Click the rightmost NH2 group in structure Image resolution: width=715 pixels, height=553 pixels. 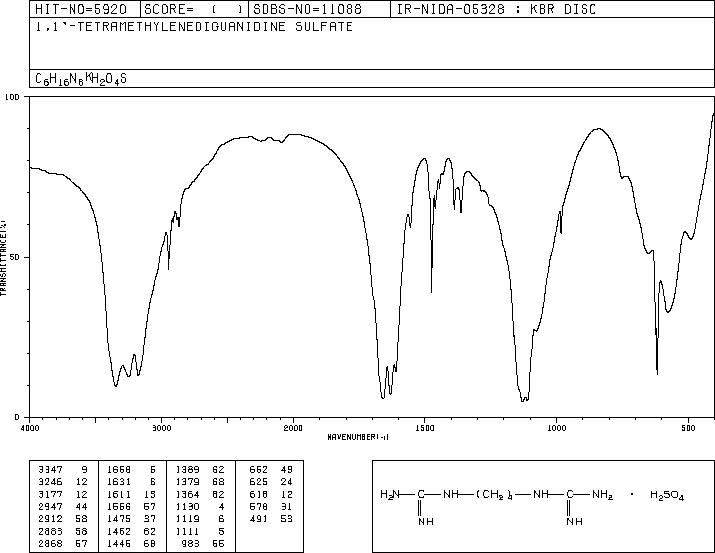(602, 495)
